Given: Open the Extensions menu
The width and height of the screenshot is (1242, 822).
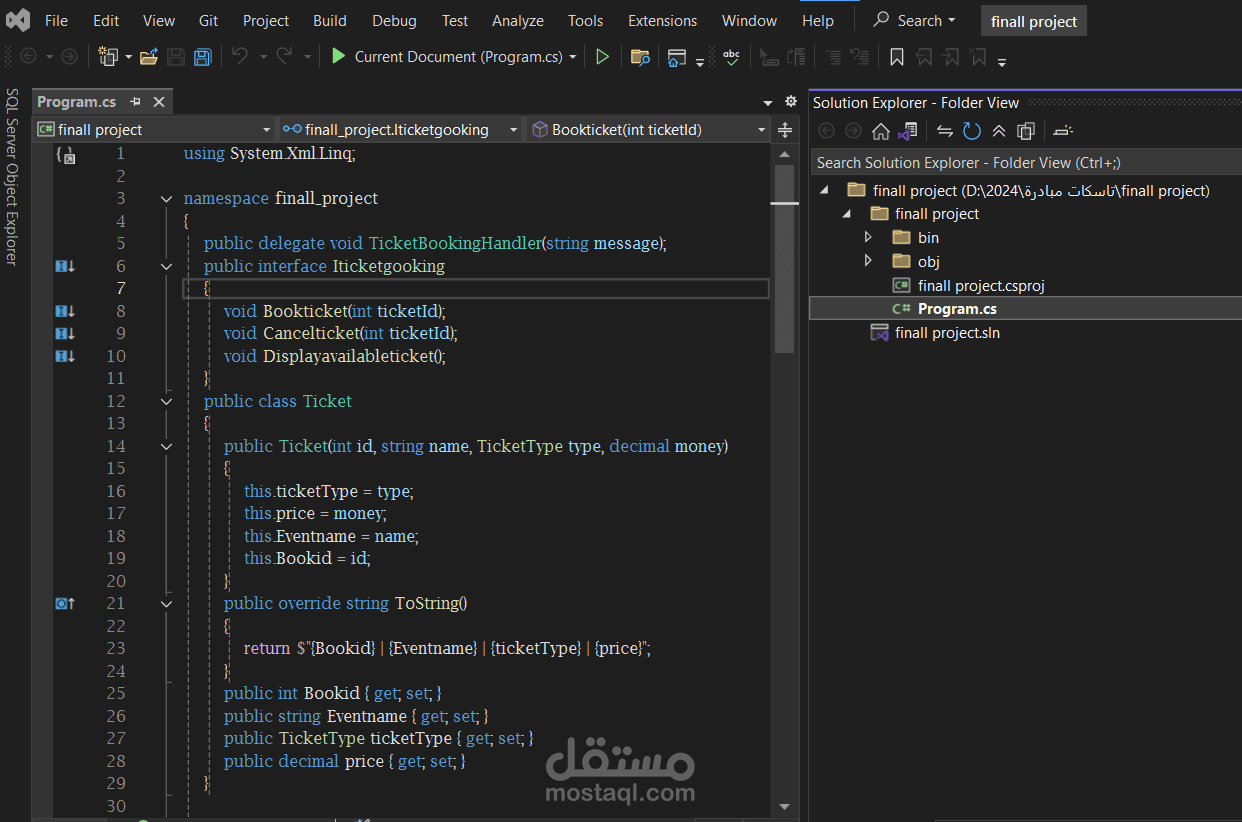Looking at the screenshot, I should tap(662, 20).
